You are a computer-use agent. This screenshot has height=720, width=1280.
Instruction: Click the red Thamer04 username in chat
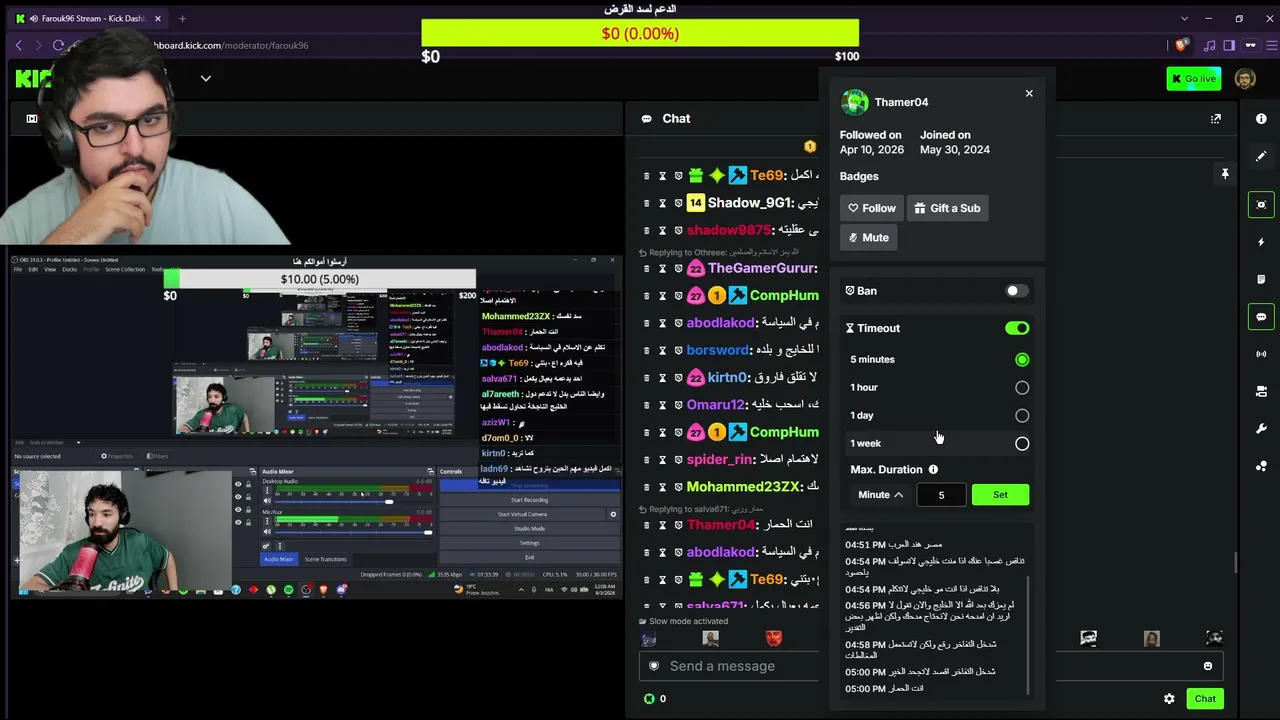[x=721, y=525]
